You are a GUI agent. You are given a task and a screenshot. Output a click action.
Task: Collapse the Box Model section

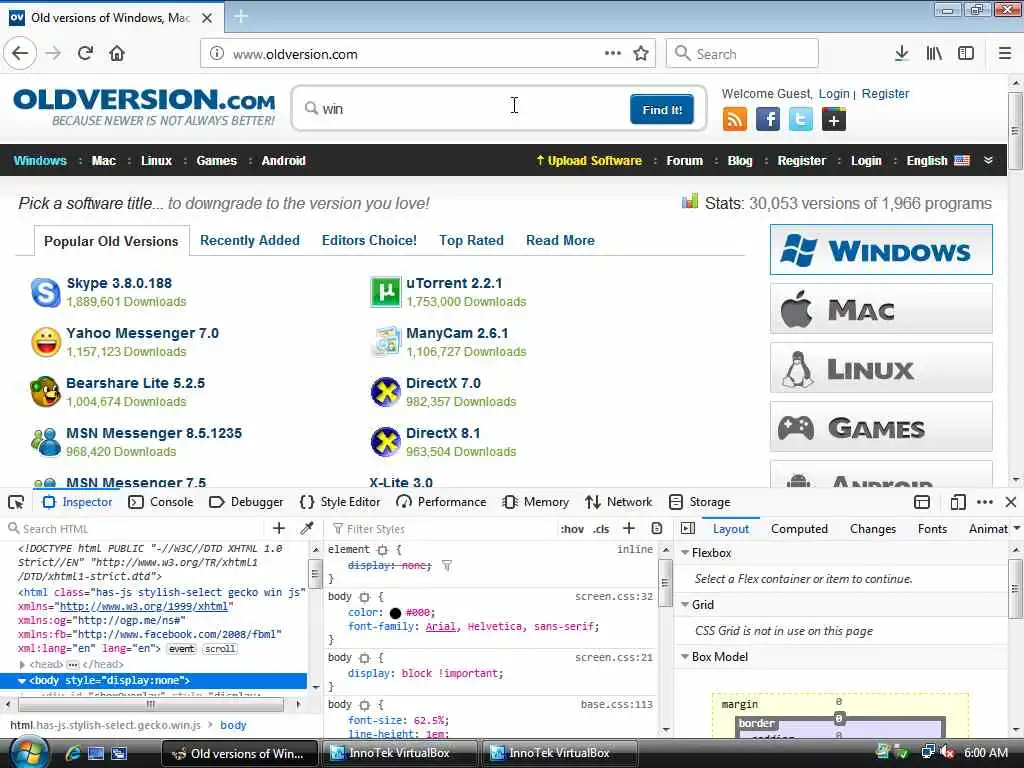pyautogui.click(x=685, y=657)
